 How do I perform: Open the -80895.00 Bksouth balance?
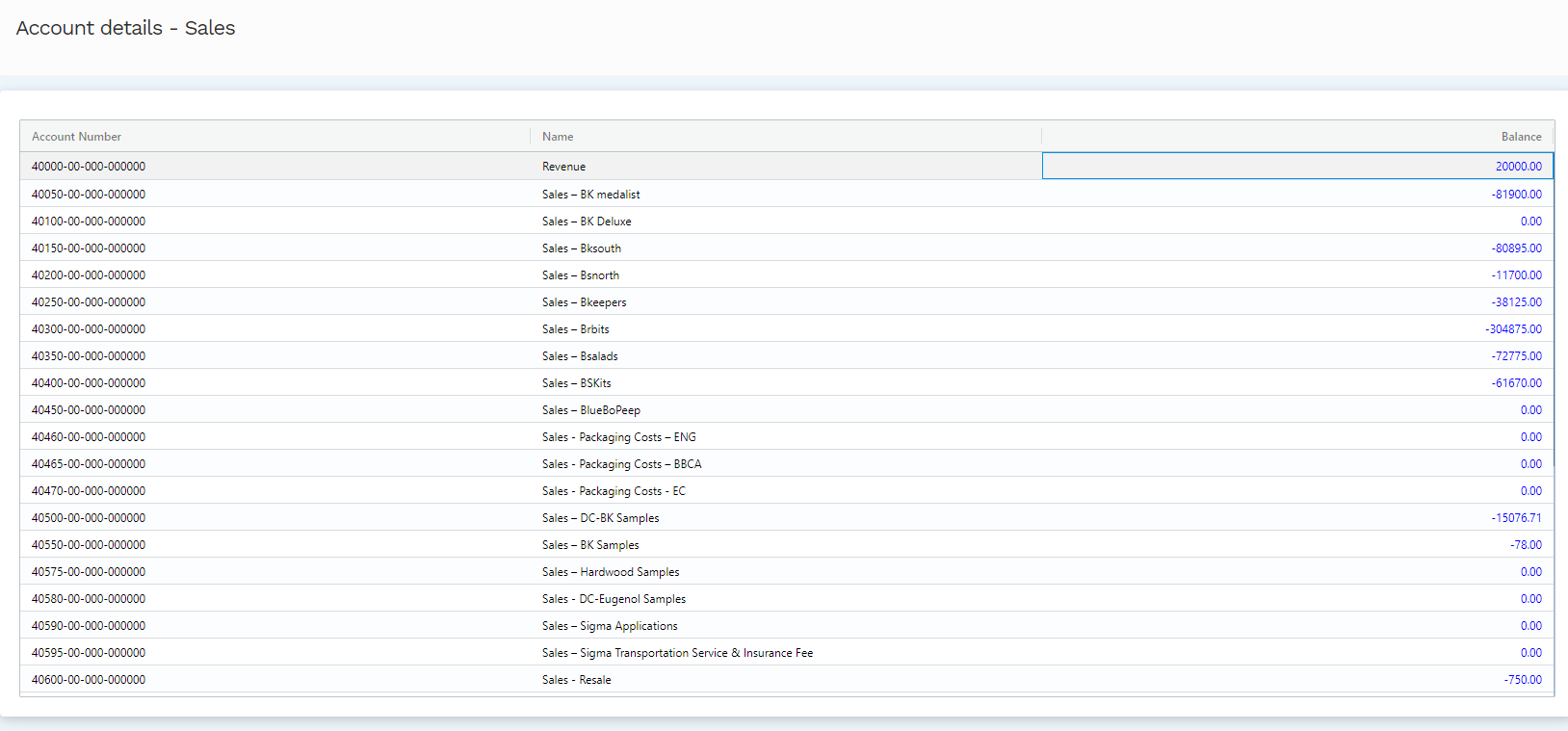(1516, 248)
